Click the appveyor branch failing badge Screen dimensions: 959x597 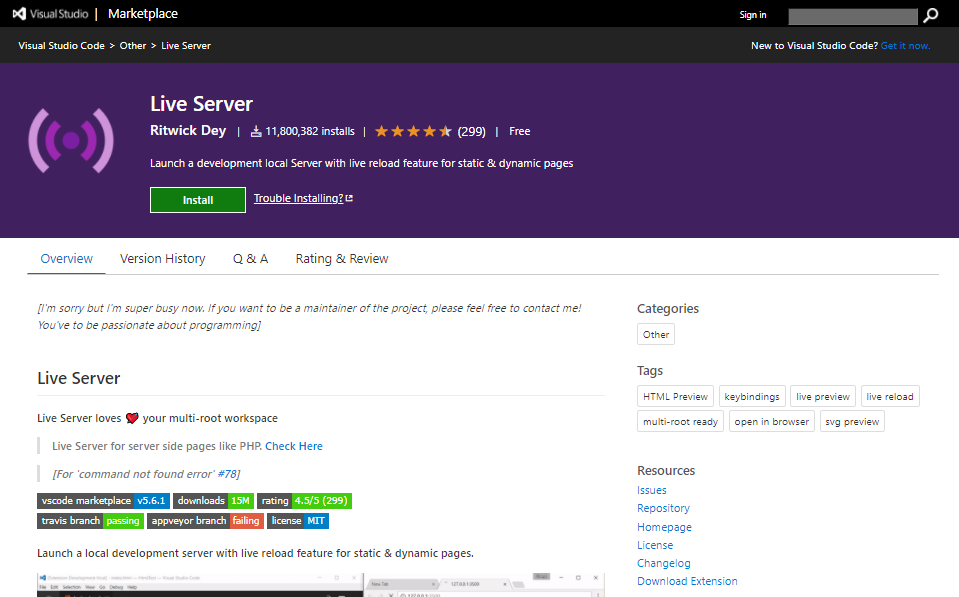[205, 520]
